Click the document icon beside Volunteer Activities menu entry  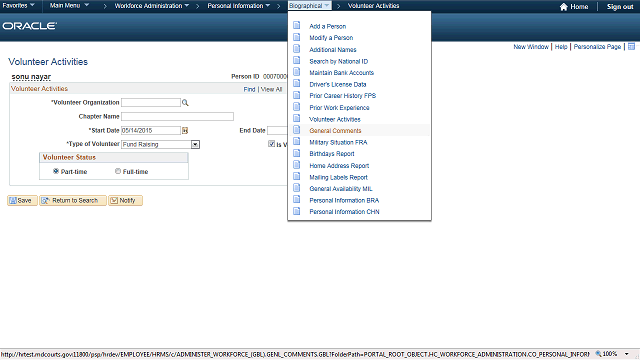click(x=297, y=118)
